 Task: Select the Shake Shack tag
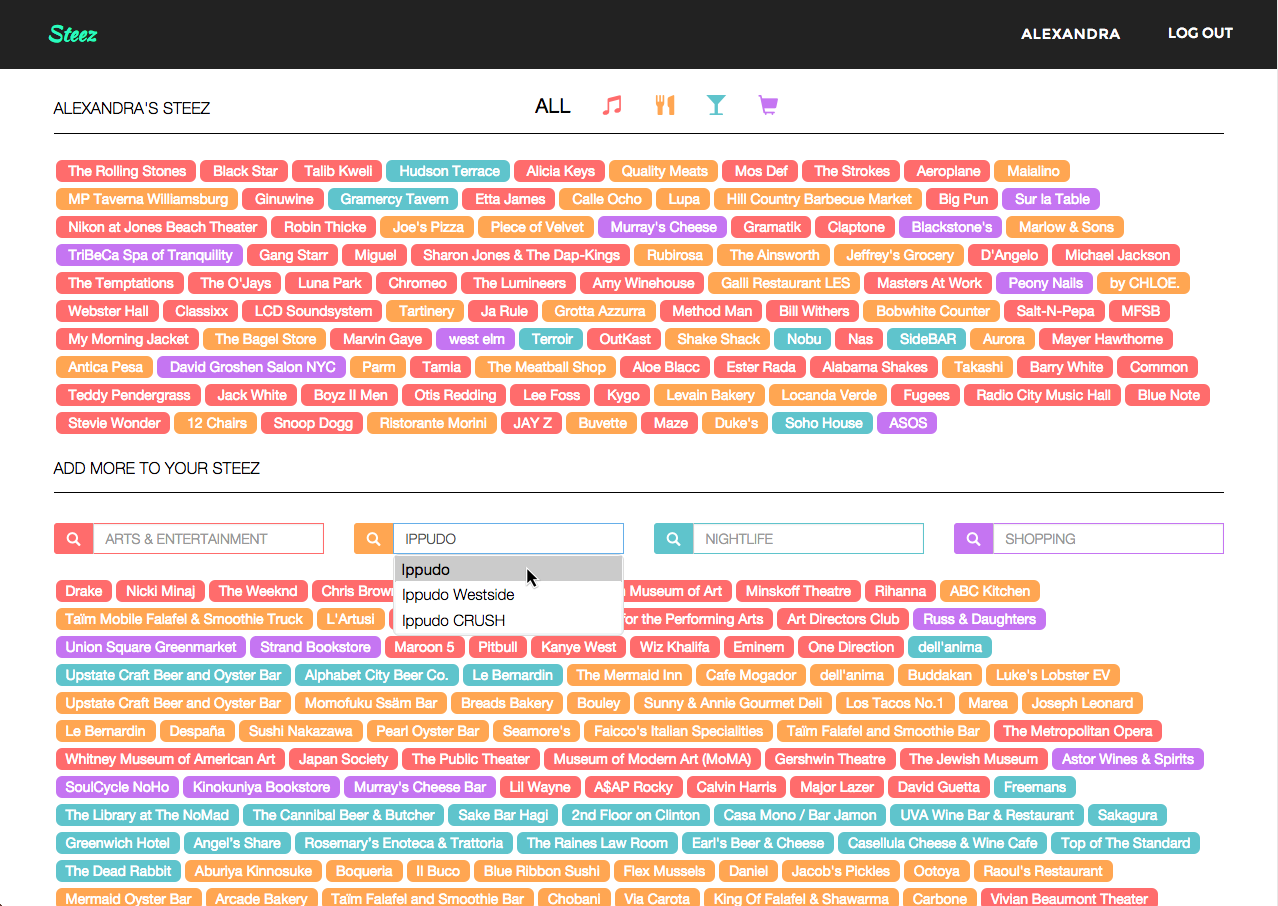tap(719, 339)
